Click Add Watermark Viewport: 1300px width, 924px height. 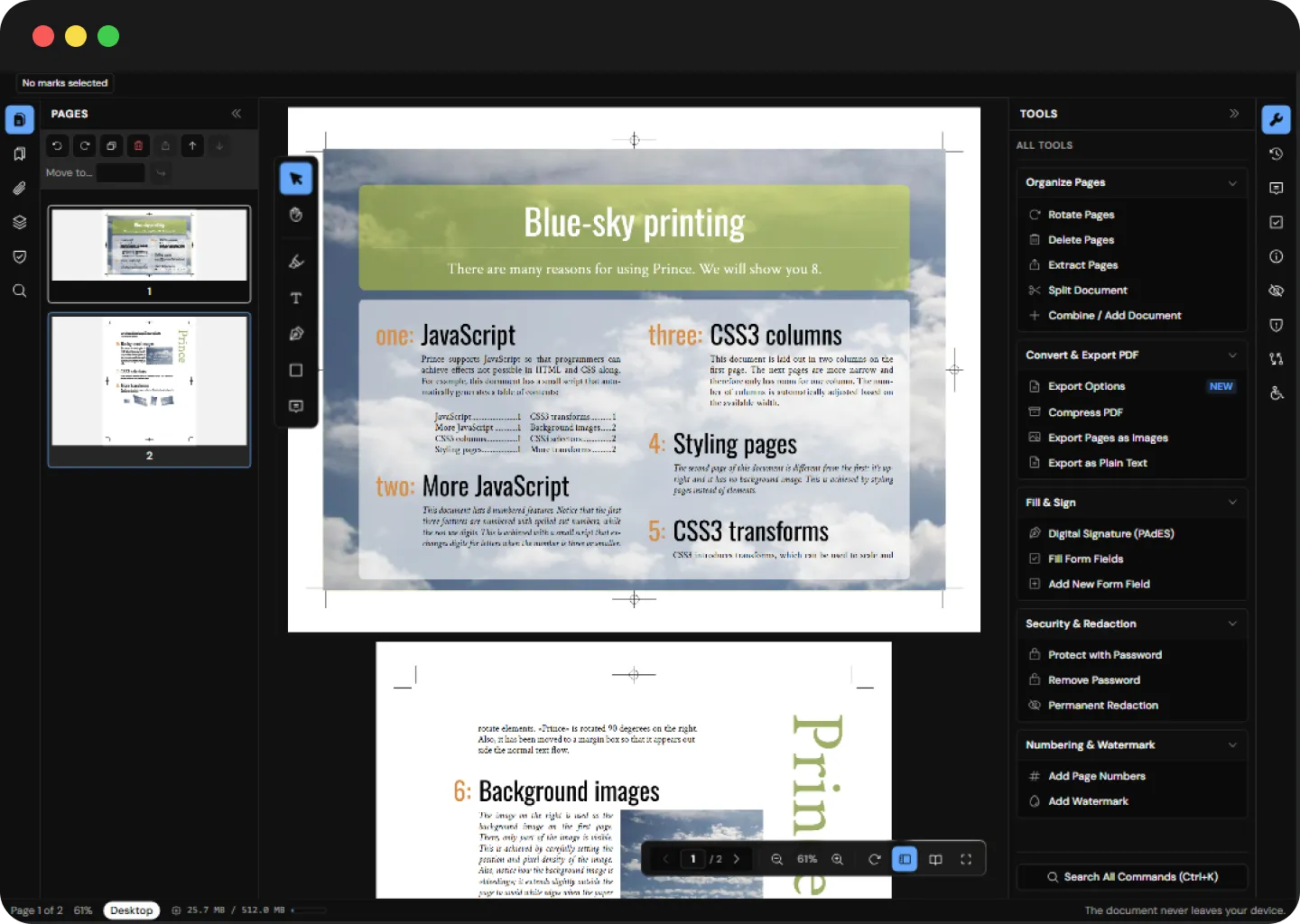[x=1132, y=801]
